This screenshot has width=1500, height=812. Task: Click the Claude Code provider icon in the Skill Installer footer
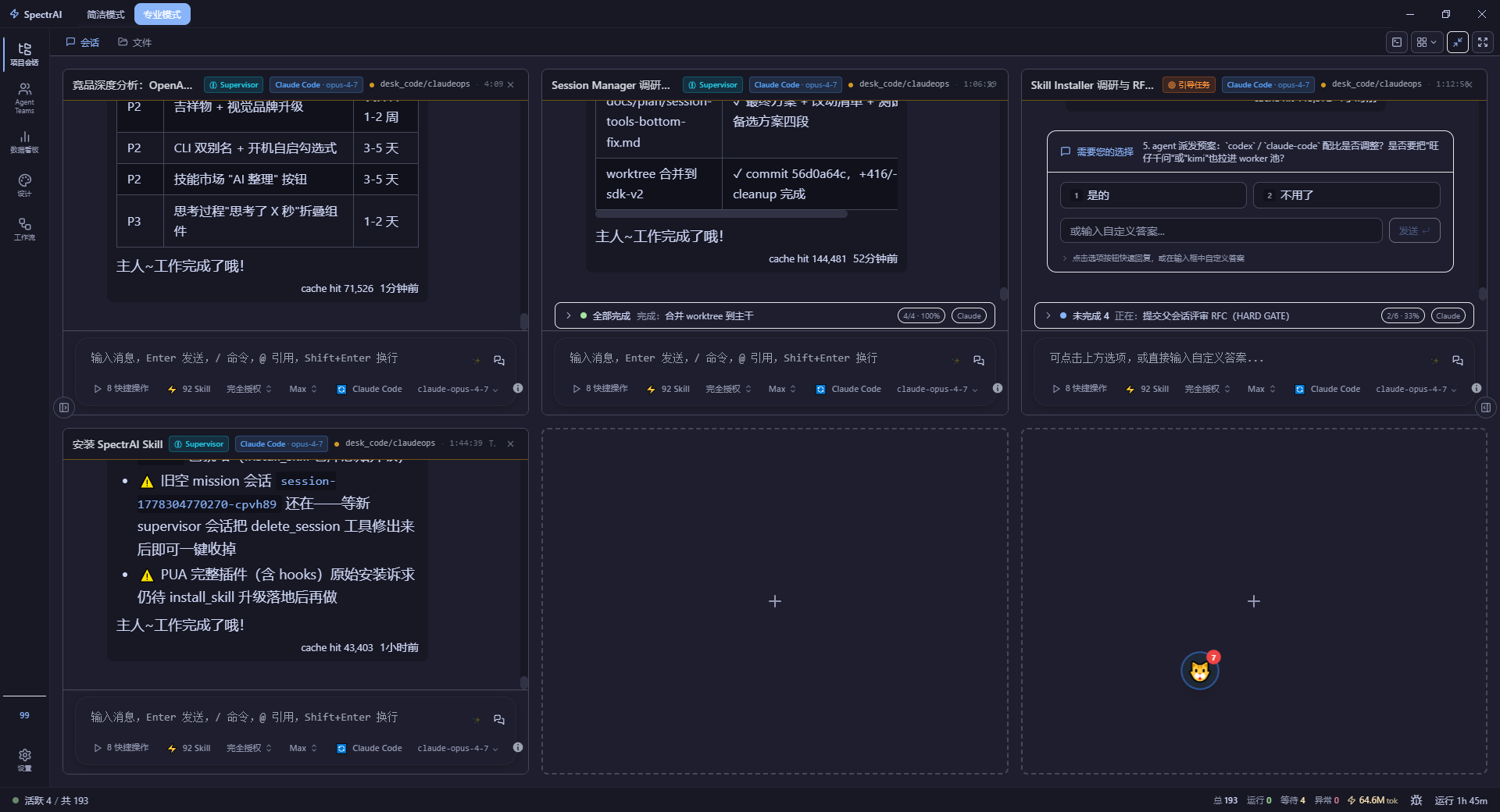point(1300,389)
